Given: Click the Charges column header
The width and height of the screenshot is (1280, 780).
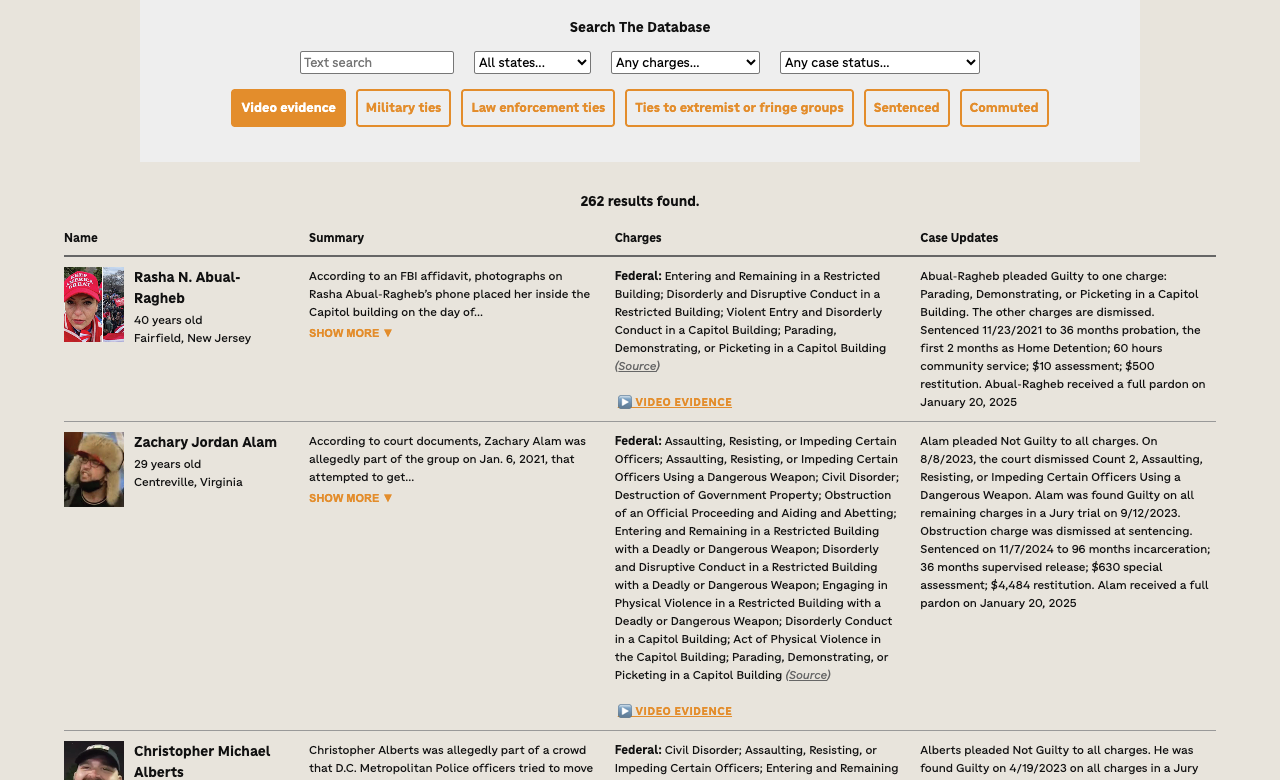Looking at the screenshot, I should pos(638,238).
